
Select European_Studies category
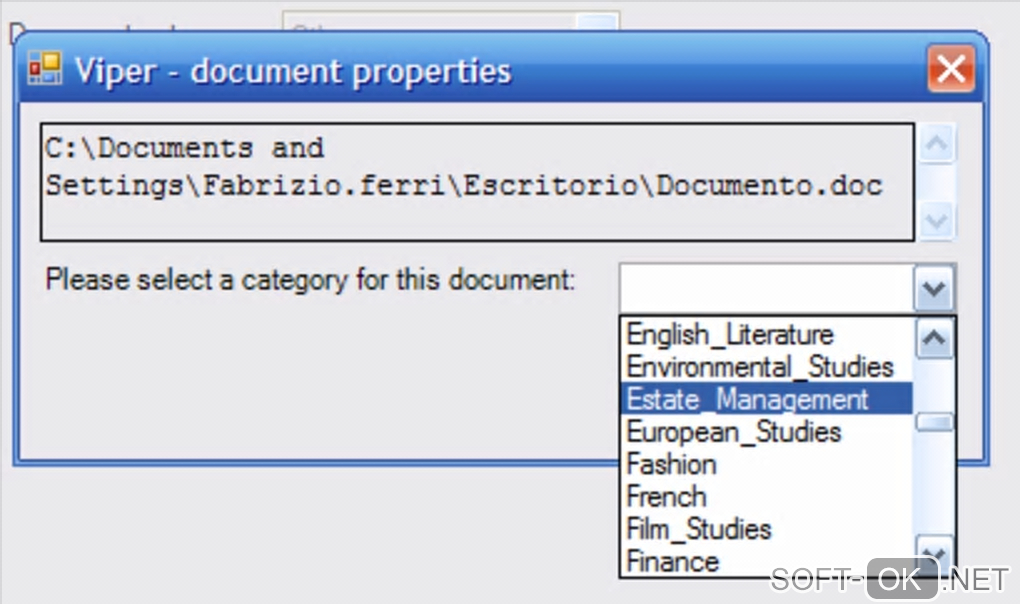[734, 432]
